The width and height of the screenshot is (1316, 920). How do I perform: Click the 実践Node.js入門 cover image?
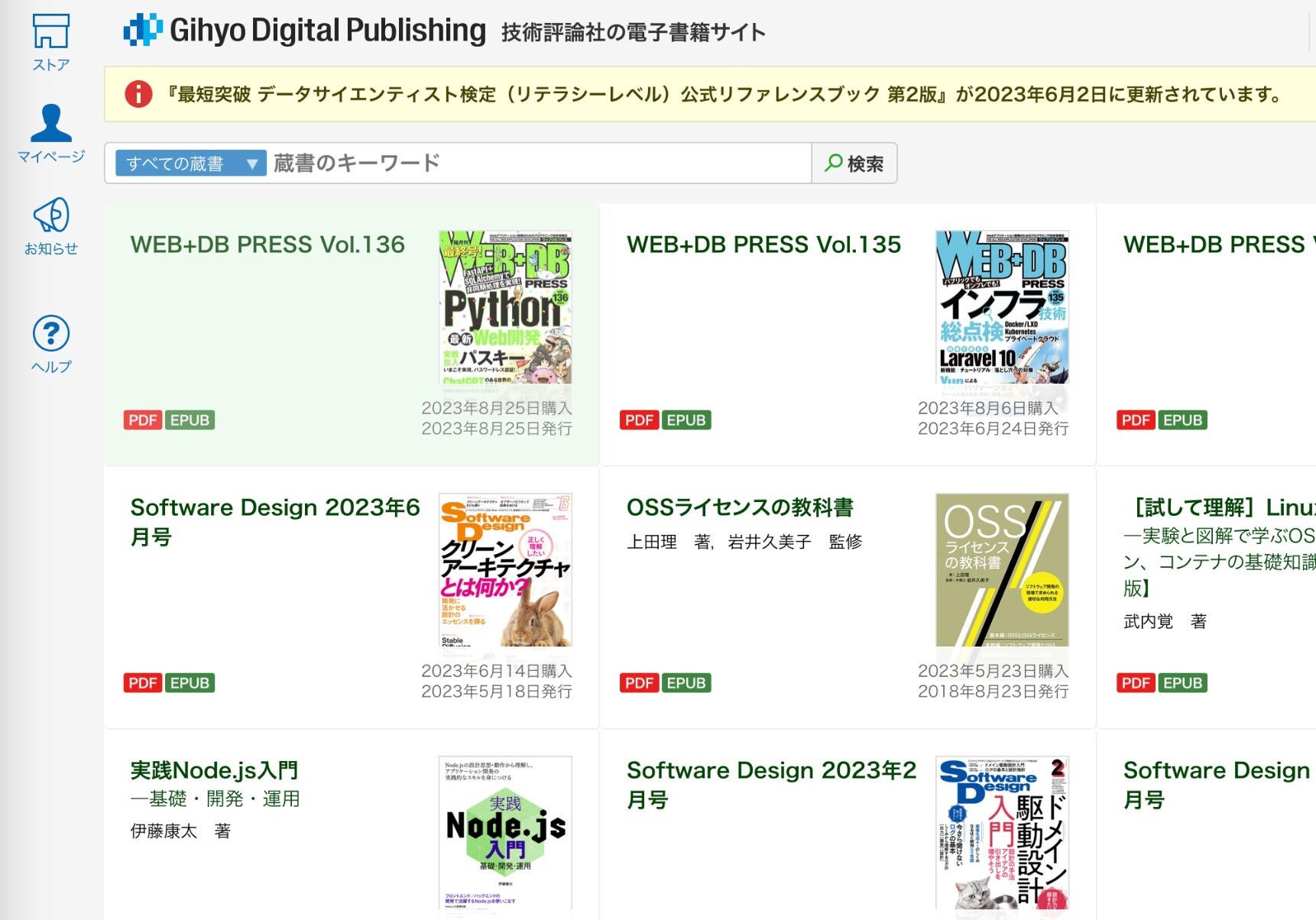[505, 833]
